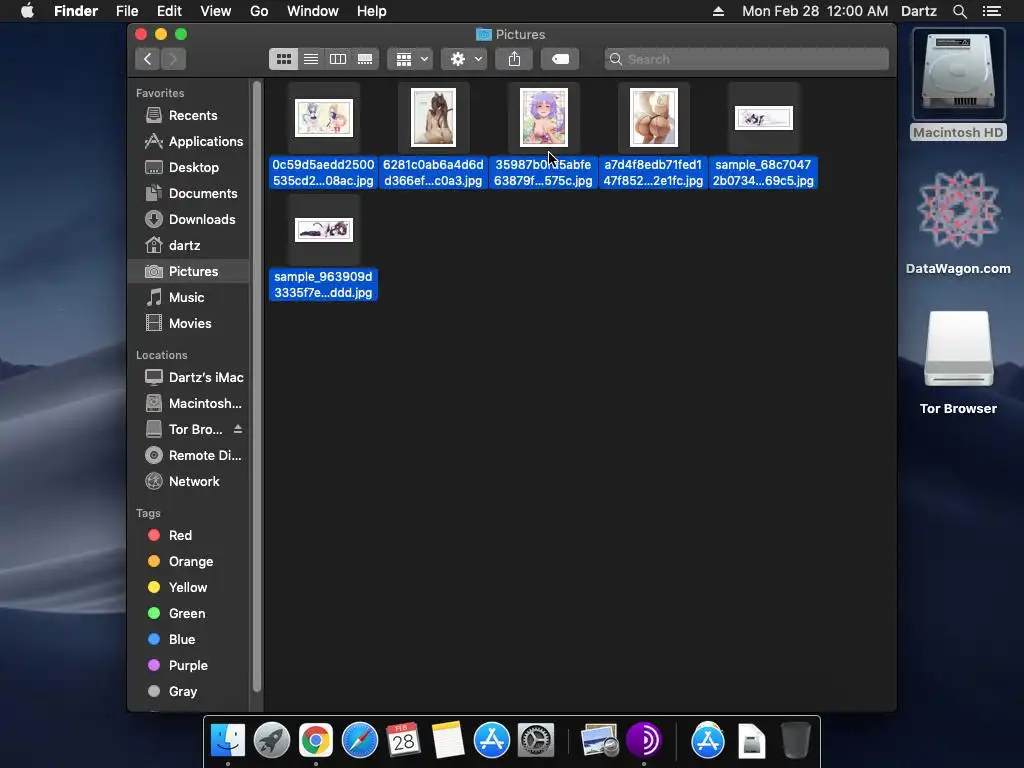Open the Finder menu
The image size is (1024, 768).
pos(76,11)
